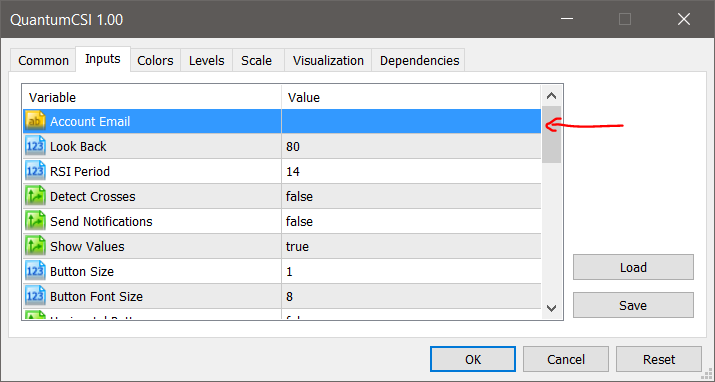This screenshot has width=715, height=382.
Task: Select the Button Font Size variable name
Action: pyautogui.click(x=96, y=296)
